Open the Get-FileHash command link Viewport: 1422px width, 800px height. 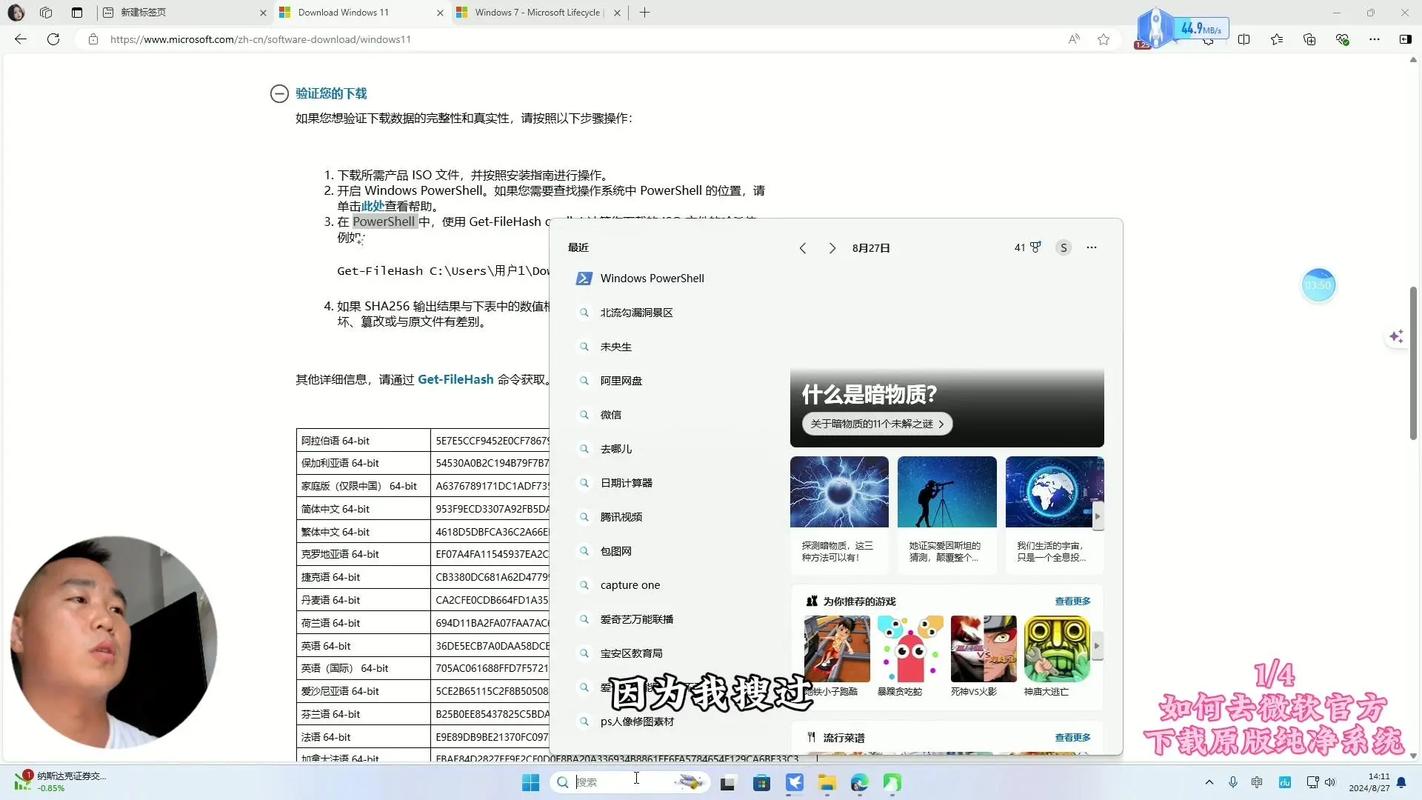[x=456, y=380]
